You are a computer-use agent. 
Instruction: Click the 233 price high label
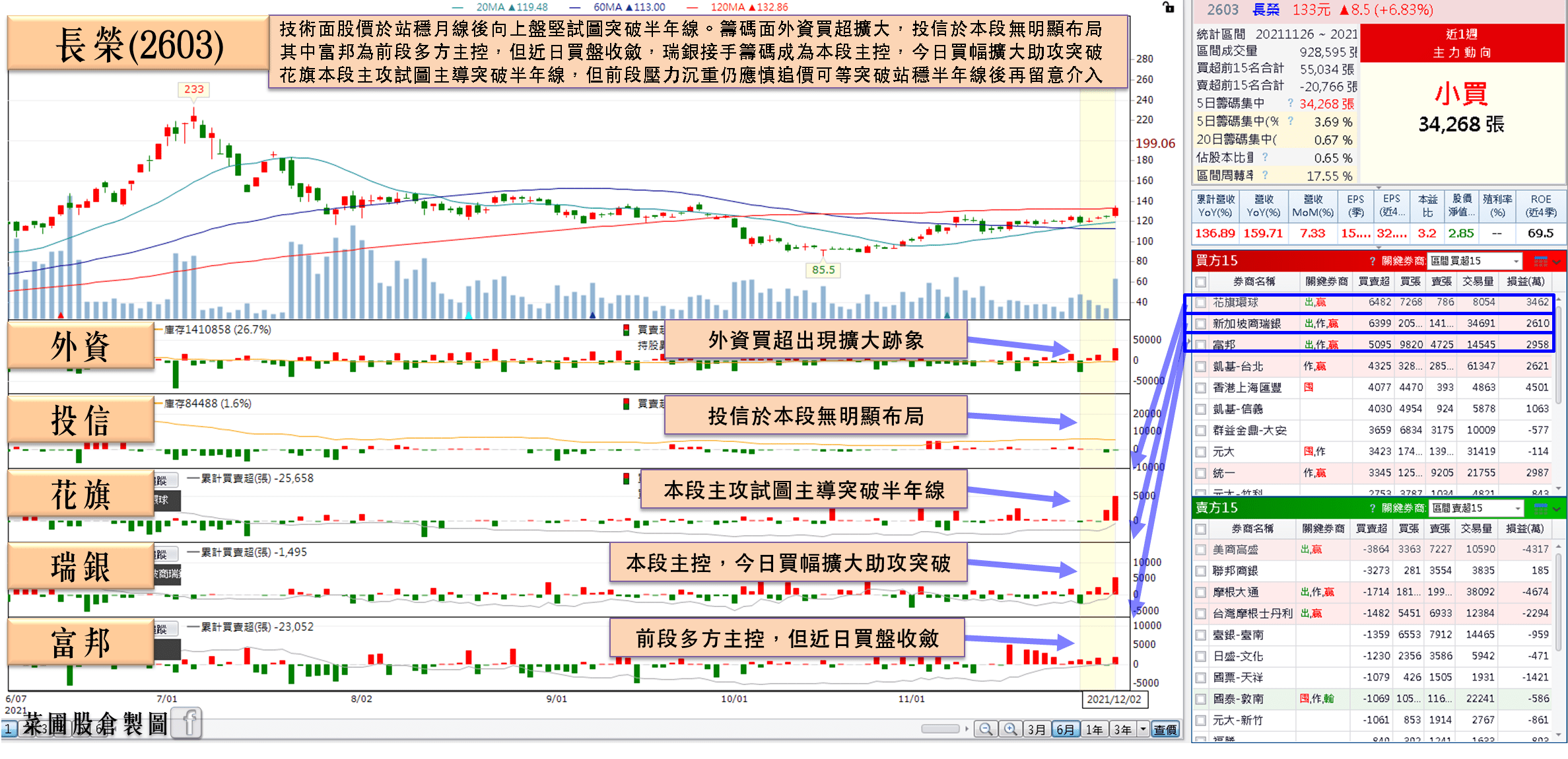(193, 89)
